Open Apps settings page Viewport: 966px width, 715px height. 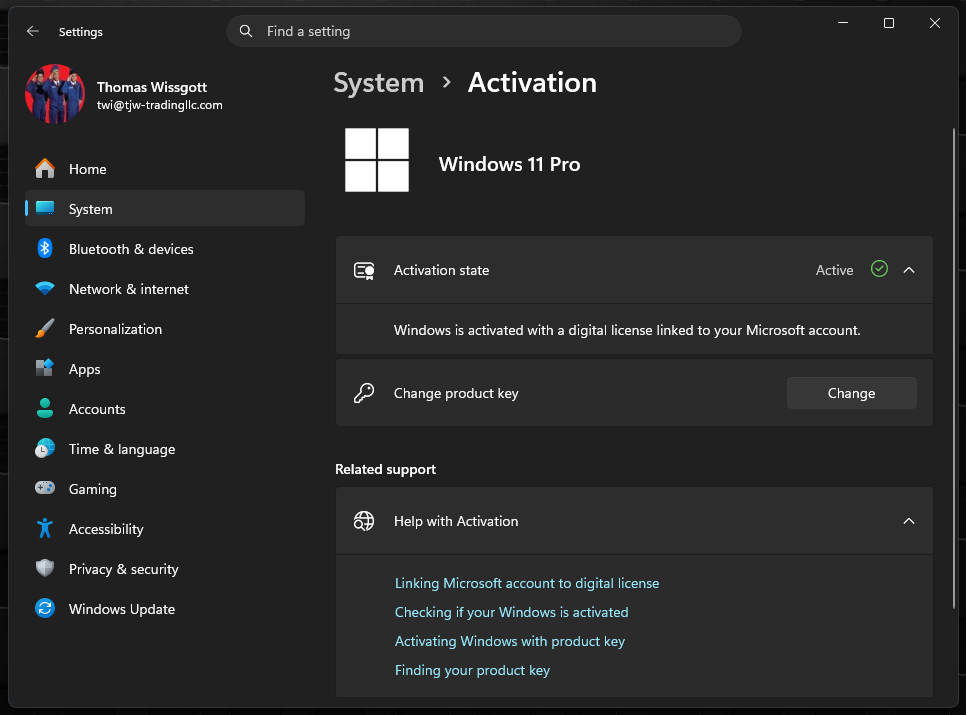click(x=164, y=369)
